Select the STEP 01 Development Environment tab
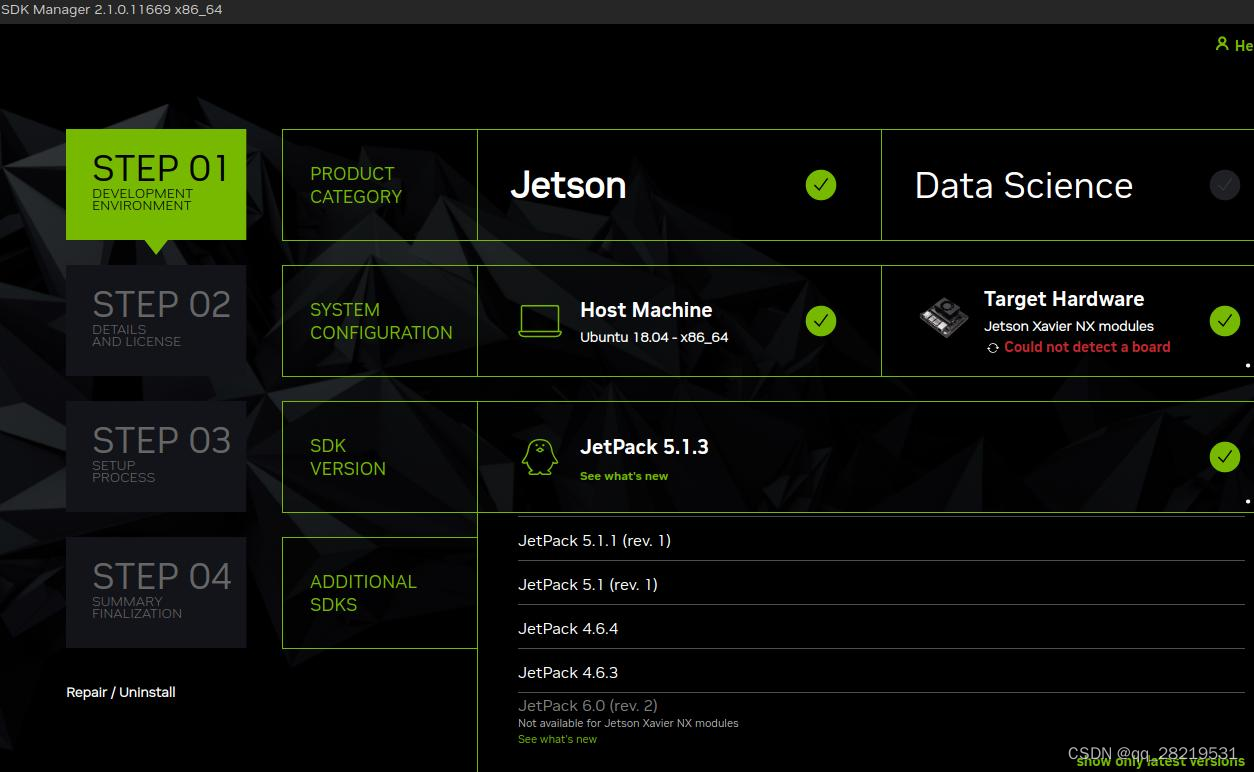The height and width of the screenshot is (772, 1254). (x=156, y=184)
